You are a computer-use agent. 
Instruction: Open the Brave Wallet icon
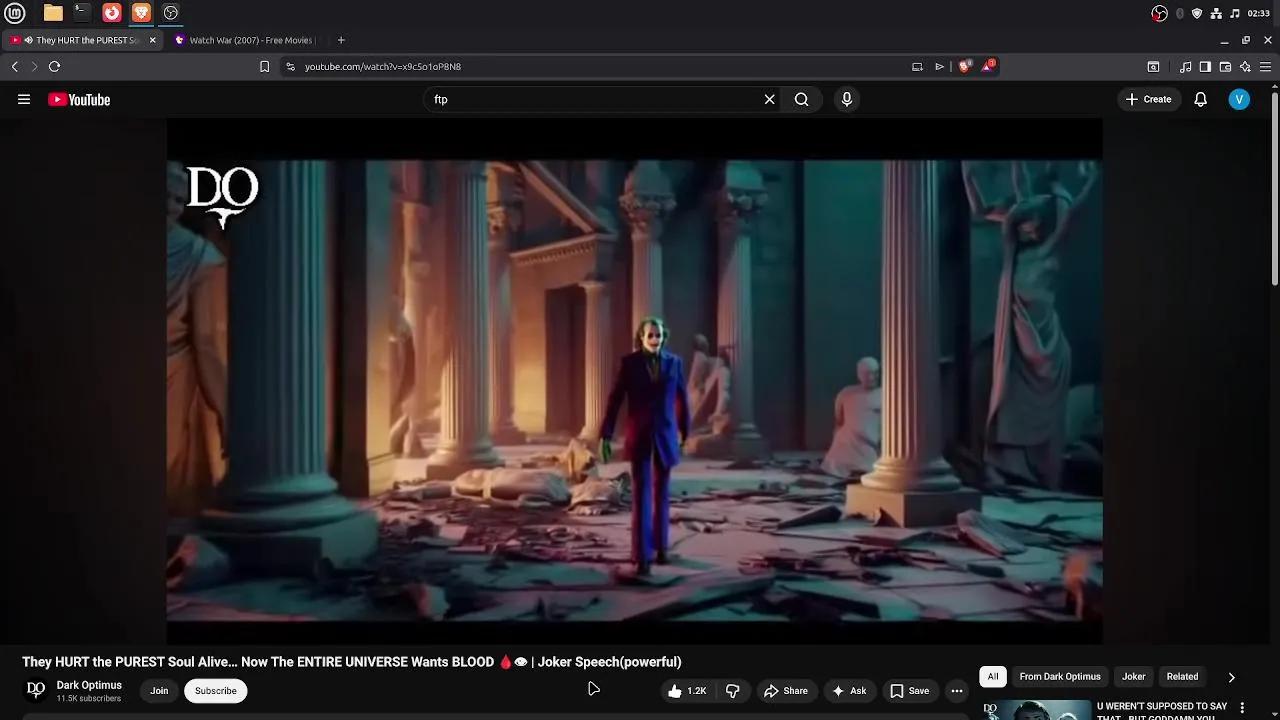click(1225, 67)
